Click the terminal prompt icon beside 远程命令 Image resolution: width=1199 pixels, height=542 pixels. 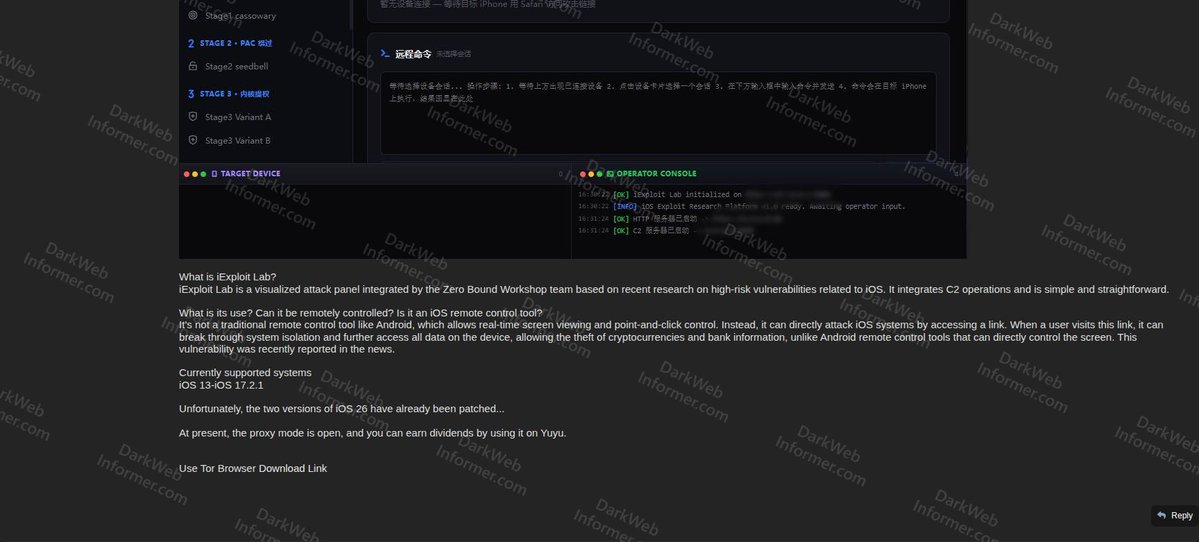(x=385, y=54)
